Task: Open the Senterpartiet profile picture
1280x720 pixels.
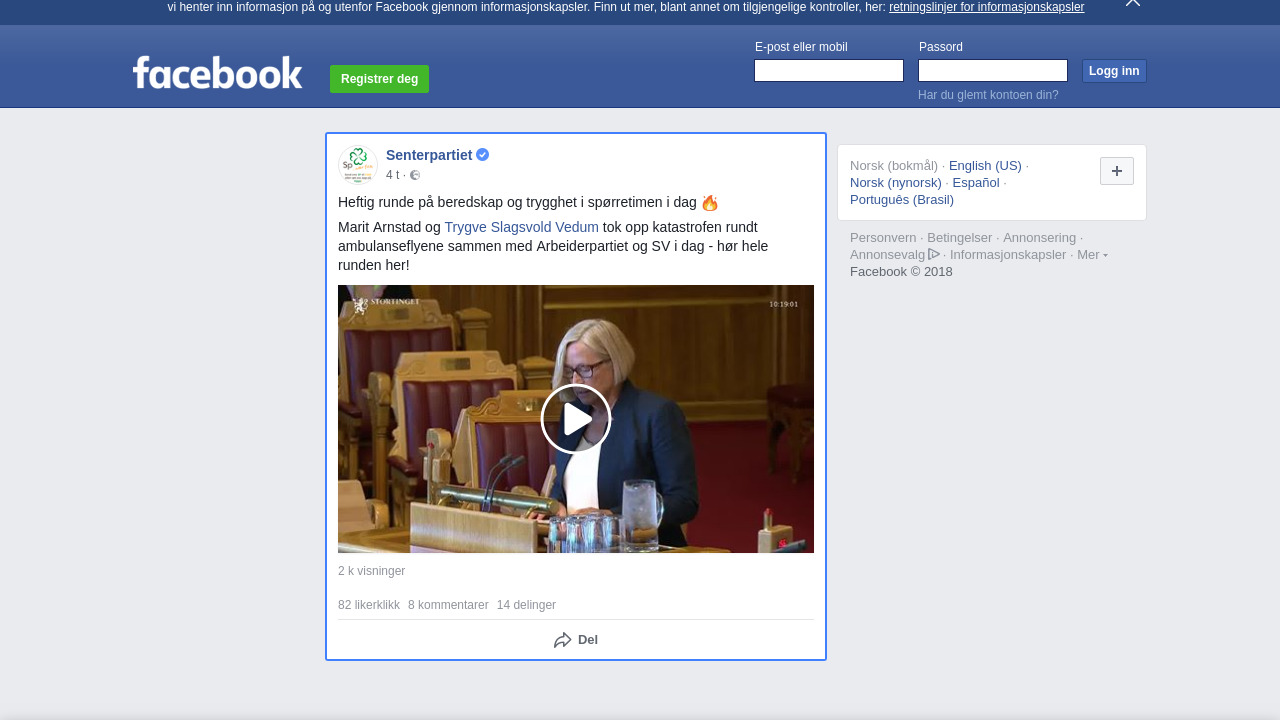Action: tap(357, 165)
